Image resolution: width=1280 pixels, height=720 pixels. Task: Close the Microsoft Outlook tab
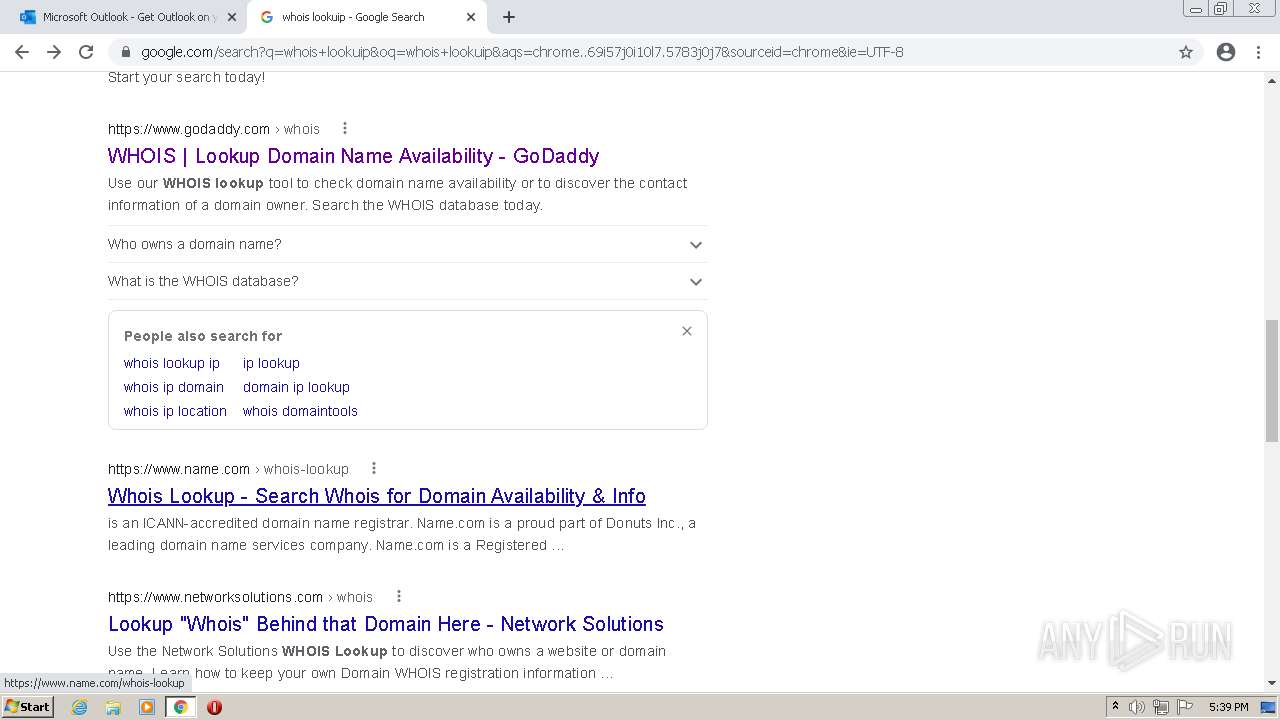click(x=232, y=17)
